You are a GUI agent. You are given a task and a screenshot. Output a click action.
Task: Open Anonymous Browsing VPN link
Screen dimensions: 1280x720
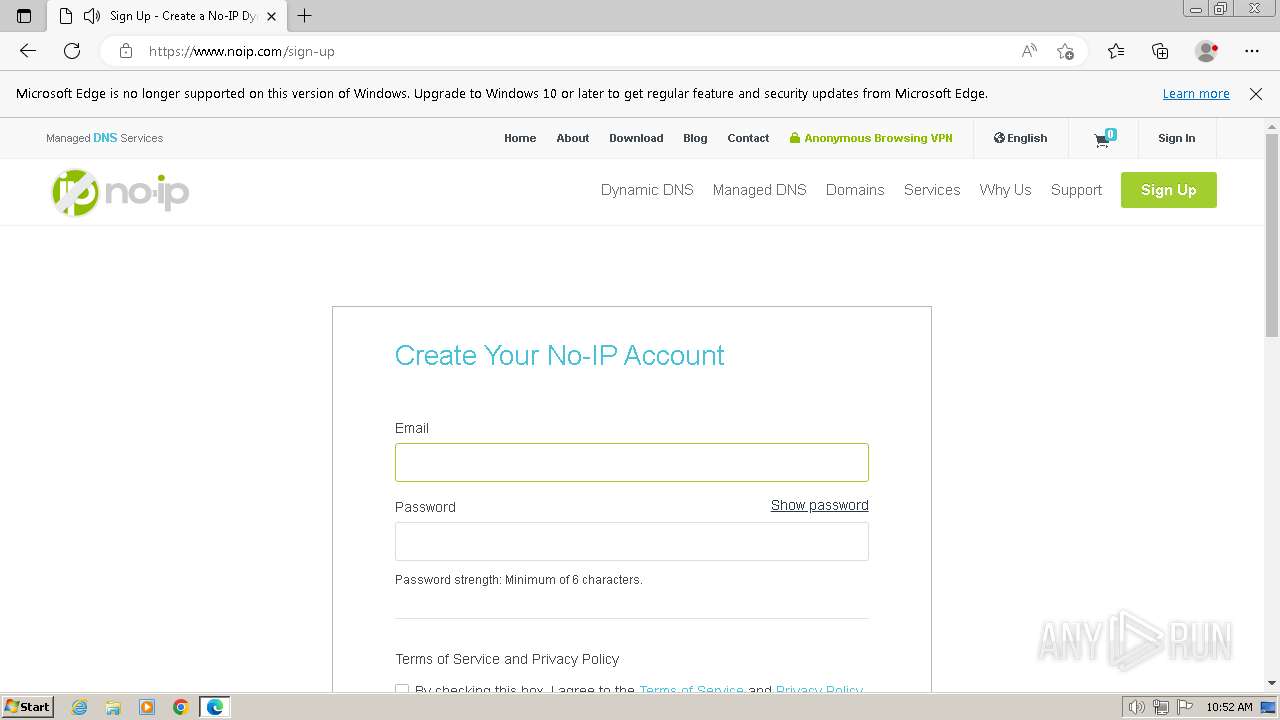coord(871,138)
